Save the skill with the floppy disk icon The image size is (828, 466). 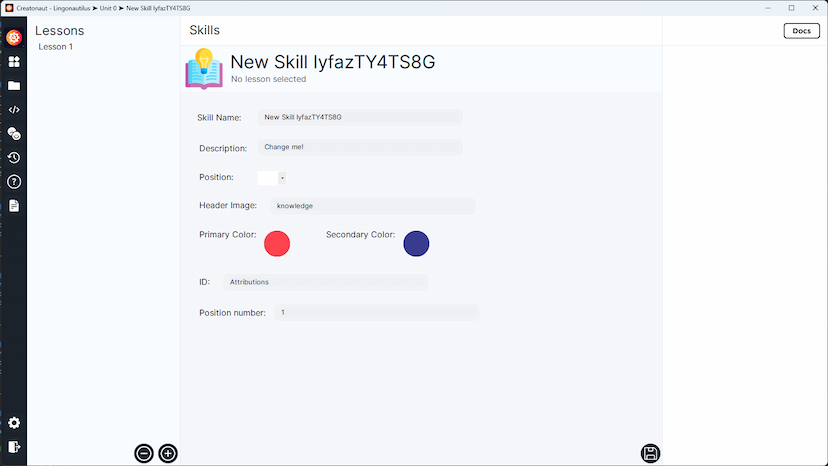click(x=650, y=453)
